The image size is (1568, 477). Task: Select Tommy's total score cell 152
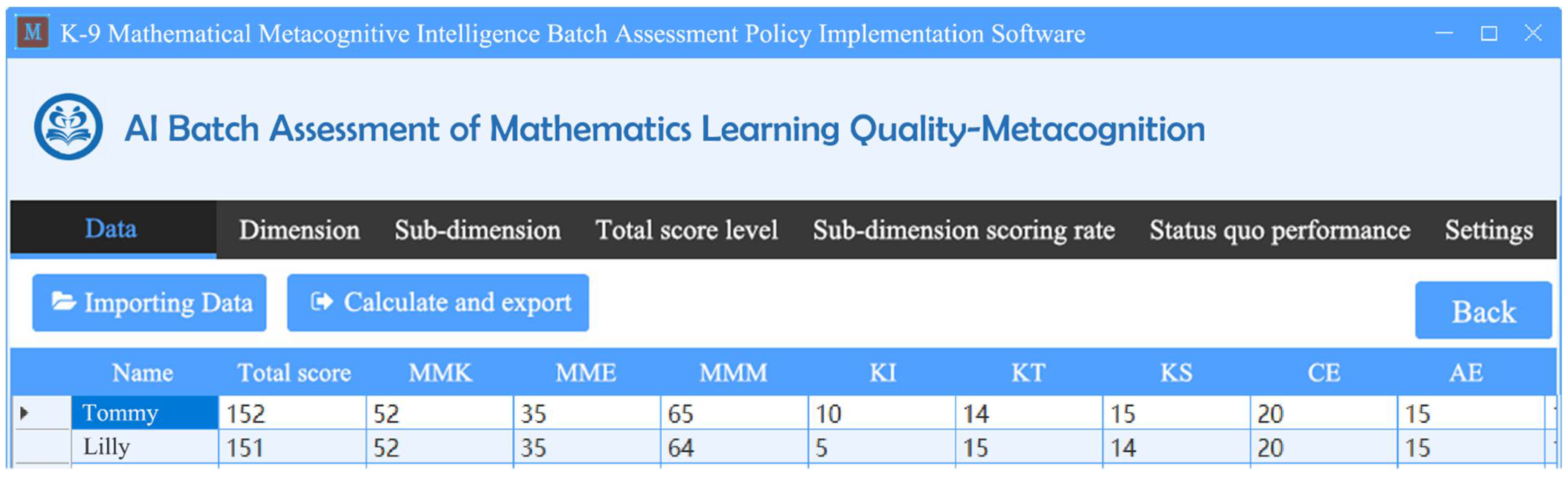point(292,414)
